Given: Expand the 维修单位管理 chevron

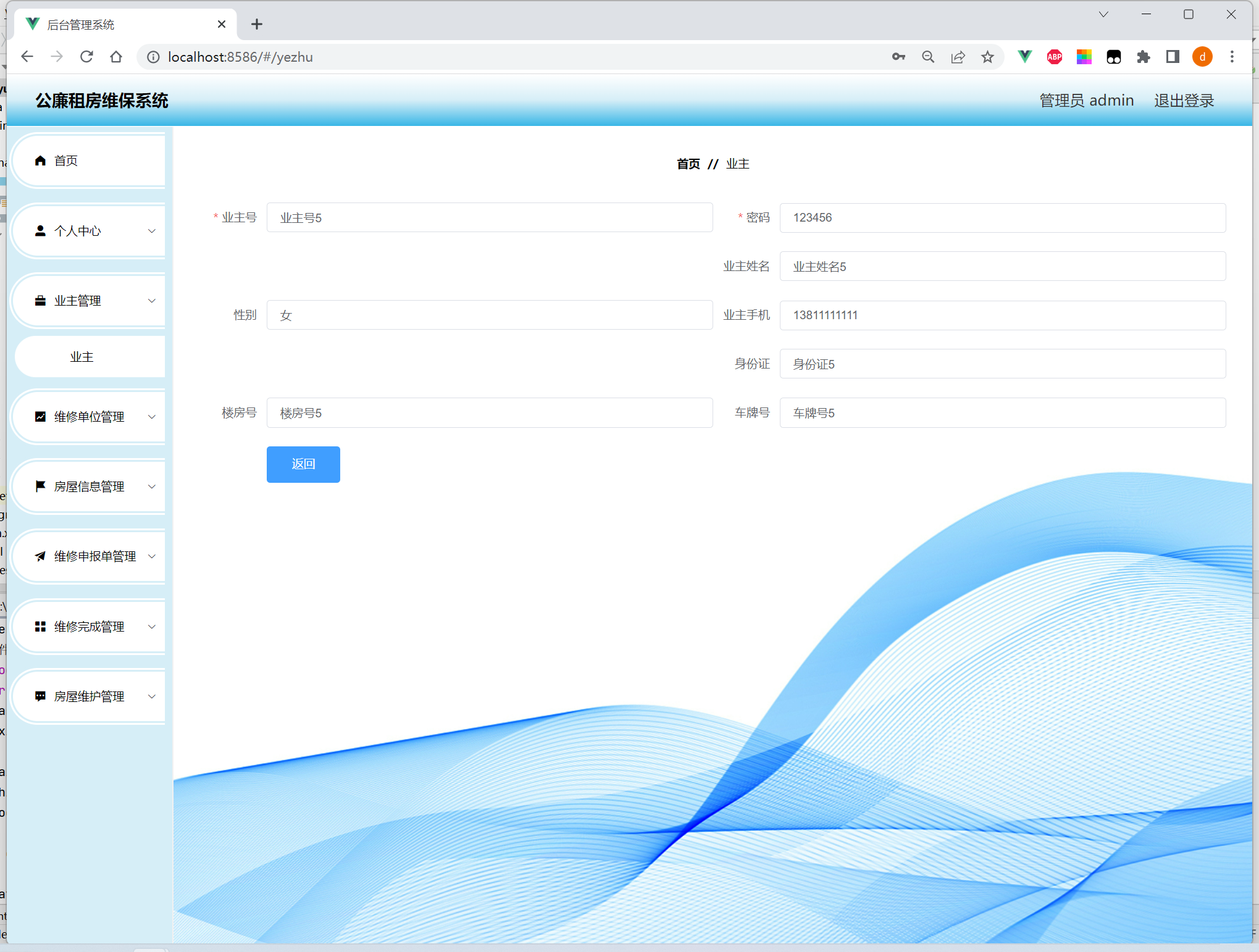Looking at the screenshot, I should [x=152, y=417].
